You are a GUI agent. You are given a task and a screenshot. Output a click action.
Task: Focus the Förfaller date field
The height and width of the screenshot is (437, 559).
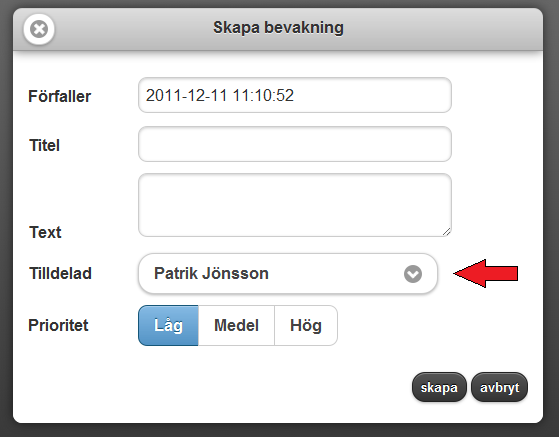click(295, 95)
